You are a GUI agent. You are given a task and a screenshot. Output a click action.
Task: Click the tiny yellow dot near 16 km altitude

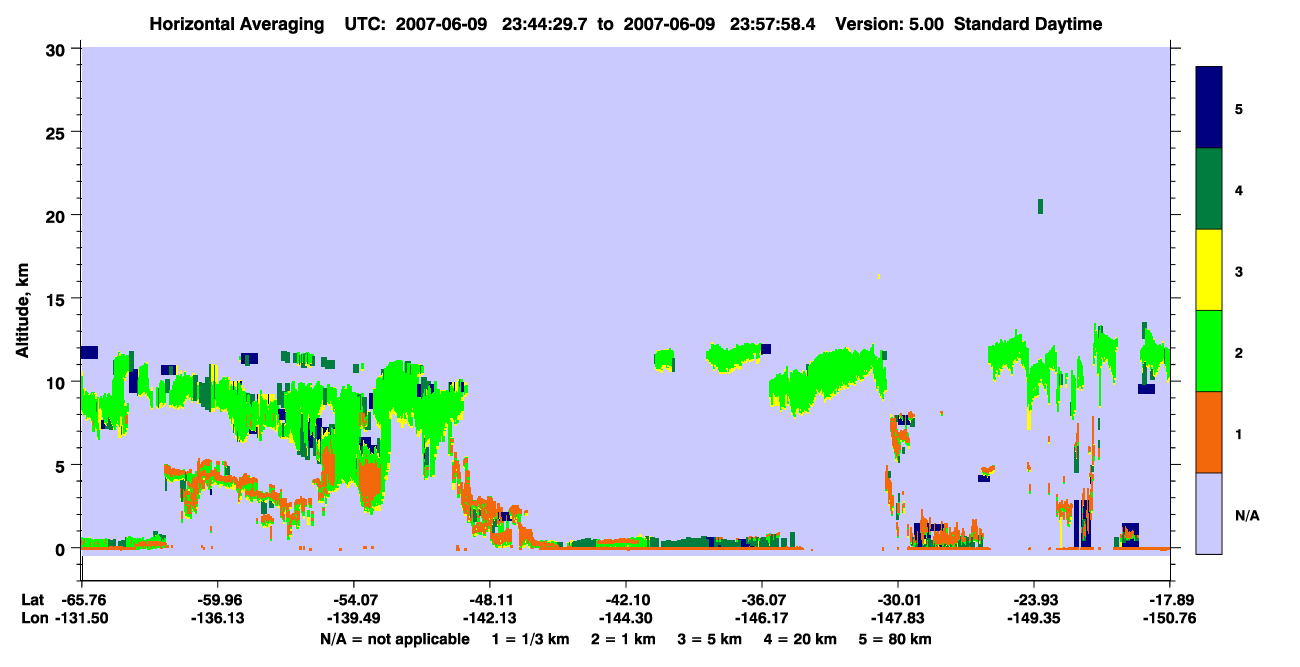(878, 276)
